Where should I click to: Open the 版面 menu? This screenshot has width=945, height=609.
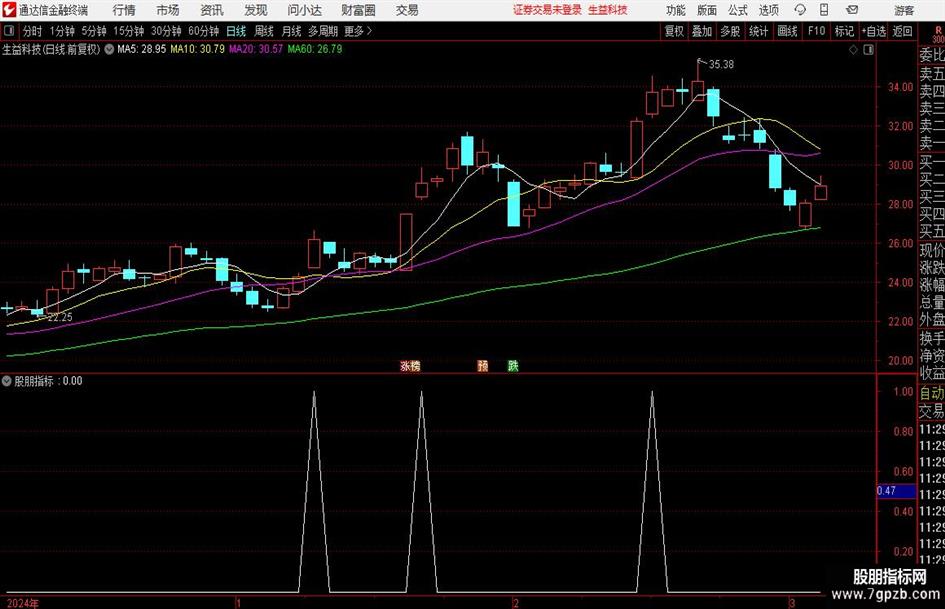[x=706, y=10]
